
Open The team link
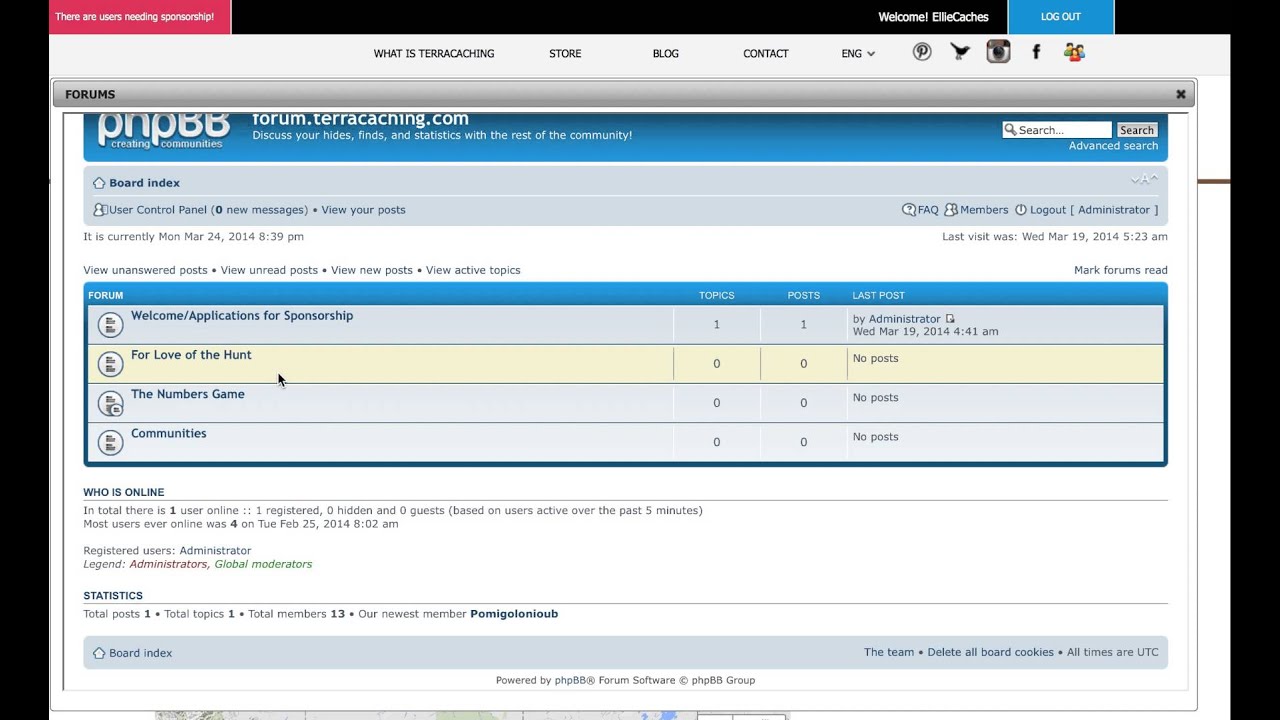[889, 652]
